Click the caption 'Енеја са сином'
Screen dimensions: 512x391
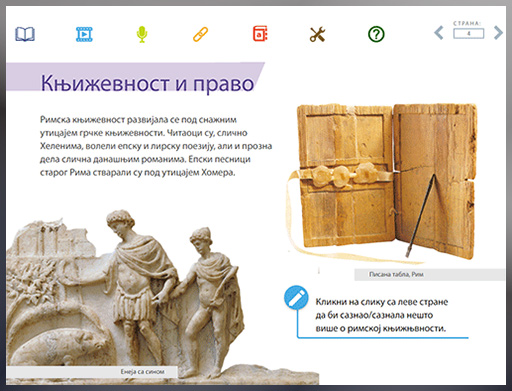click(x=142, y=372)
